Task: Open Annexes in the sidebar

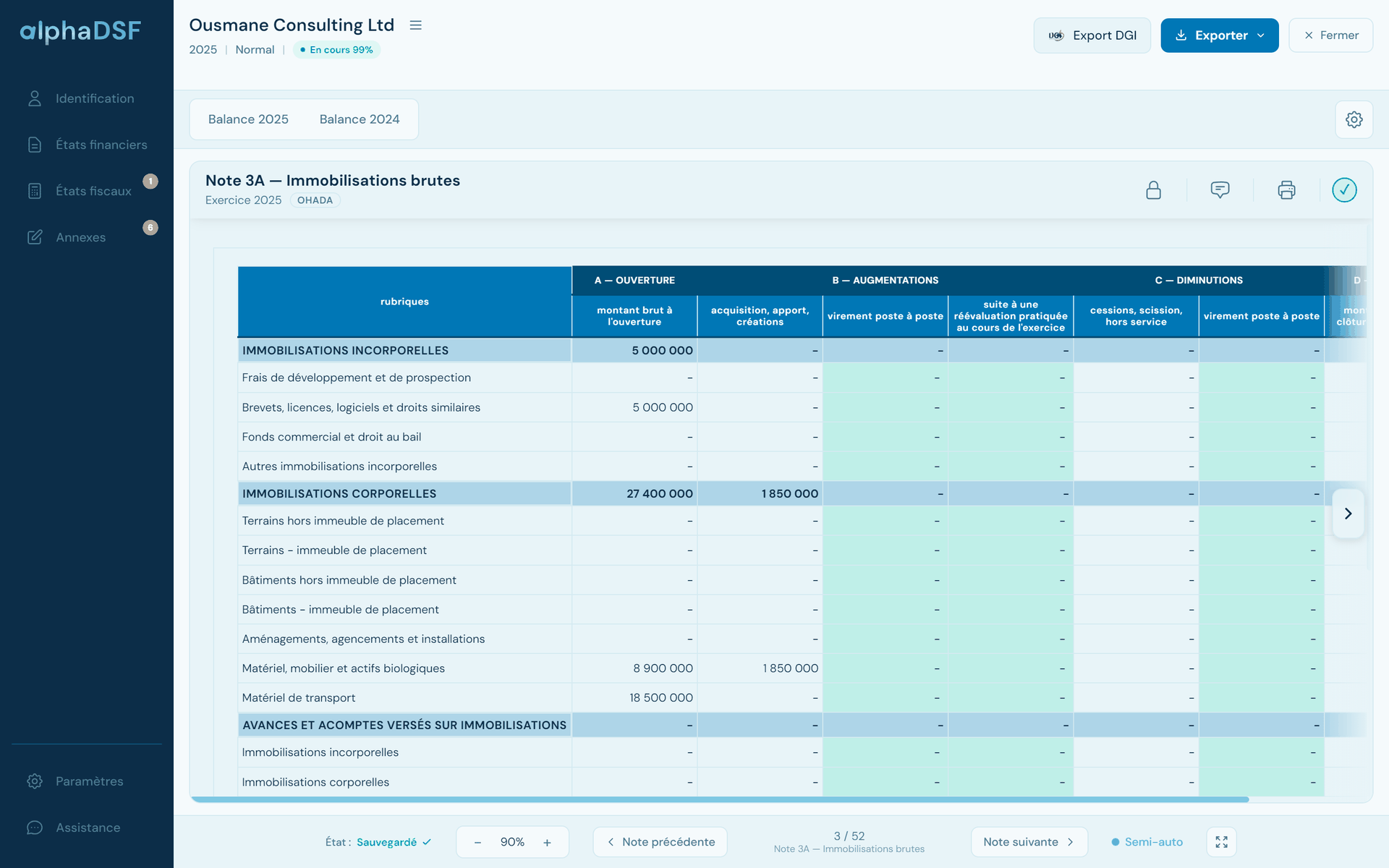Action: (x=87, y=237)
